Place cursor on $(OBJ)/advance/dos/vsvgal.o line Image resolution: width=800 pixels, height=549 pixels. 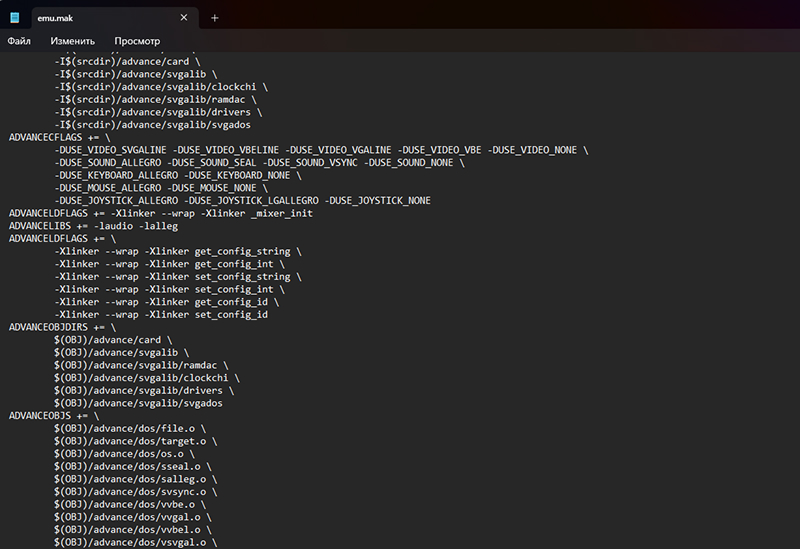(135, 541)
